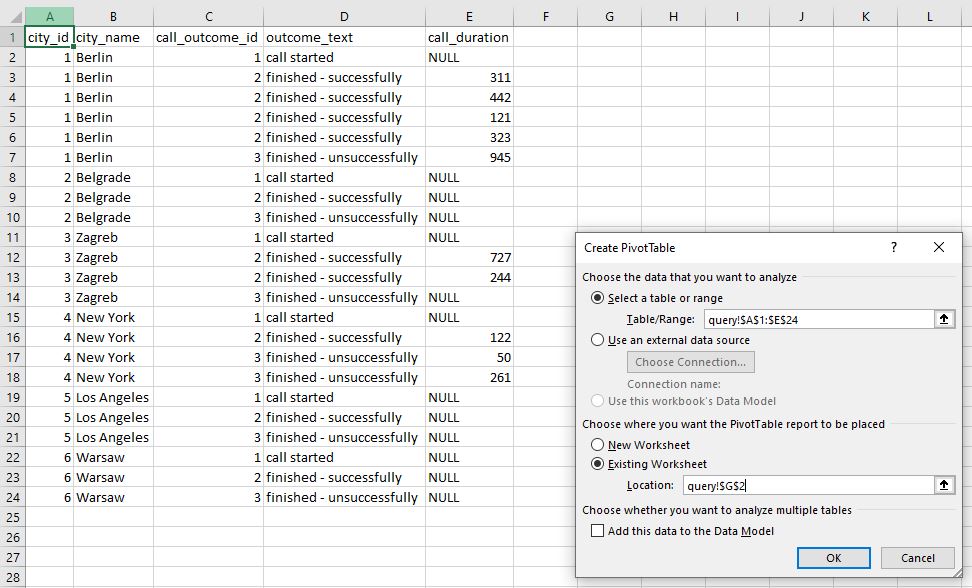Screen dimensions: 972x588
Task: Choose 'Select a table or range' option
Action: coord(598,298)
